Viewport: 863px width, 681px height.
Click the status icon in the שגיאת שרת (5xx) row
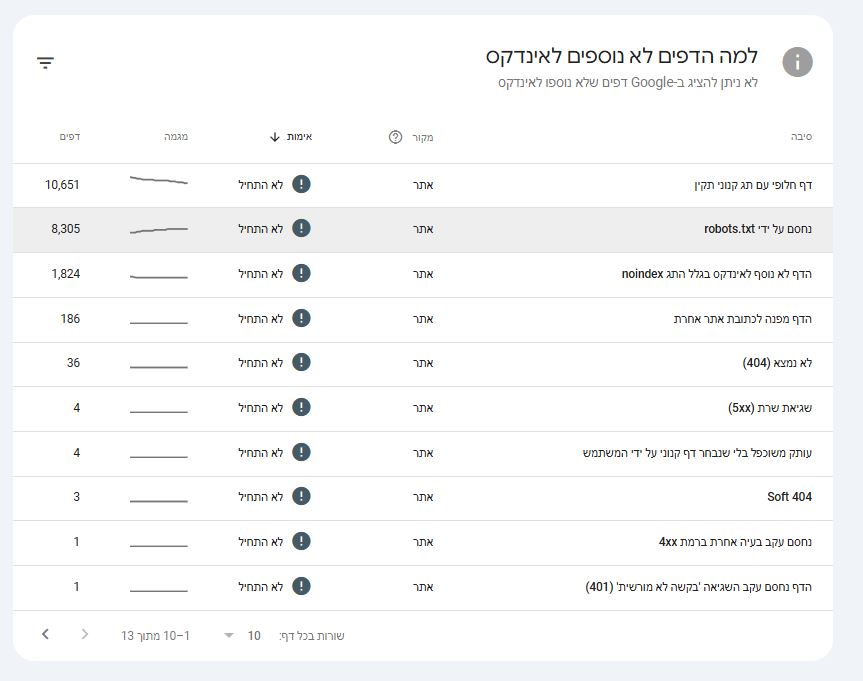[302, 408]
